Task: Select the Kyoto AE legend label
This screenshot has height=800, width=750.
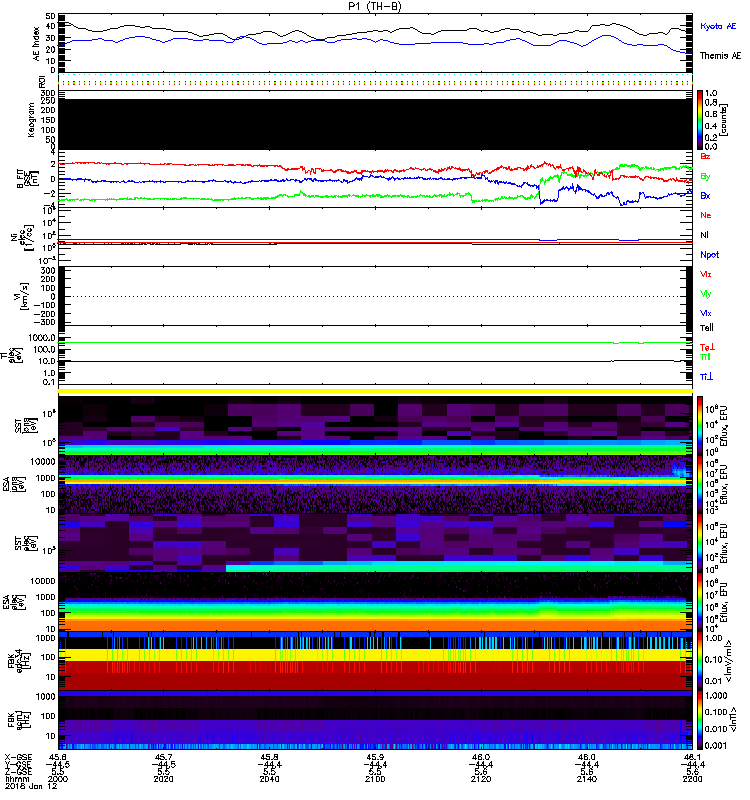Action: (718, 26)
